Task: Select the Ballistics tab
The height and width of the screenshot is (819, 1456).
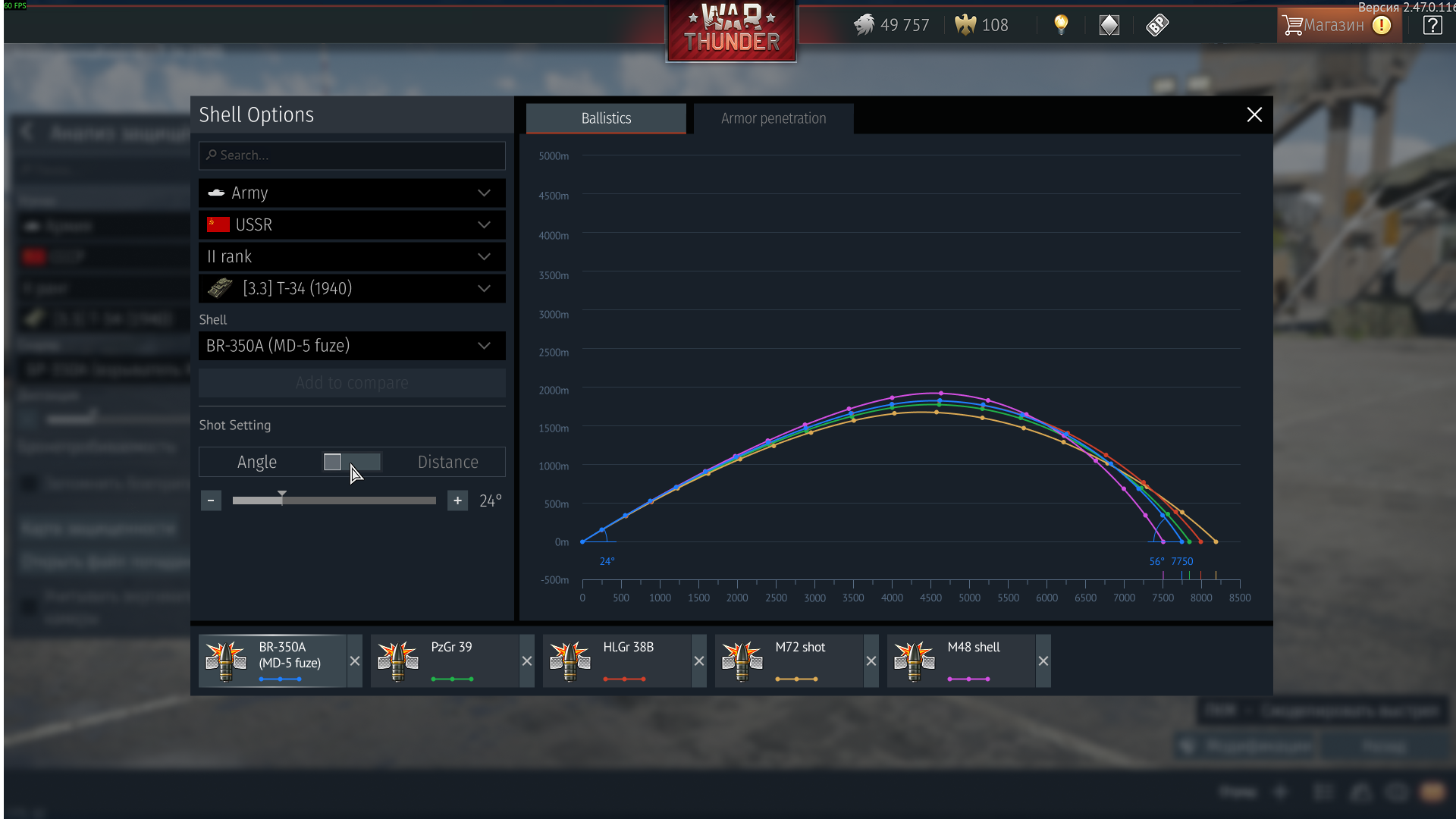Action: coord(606,118)
